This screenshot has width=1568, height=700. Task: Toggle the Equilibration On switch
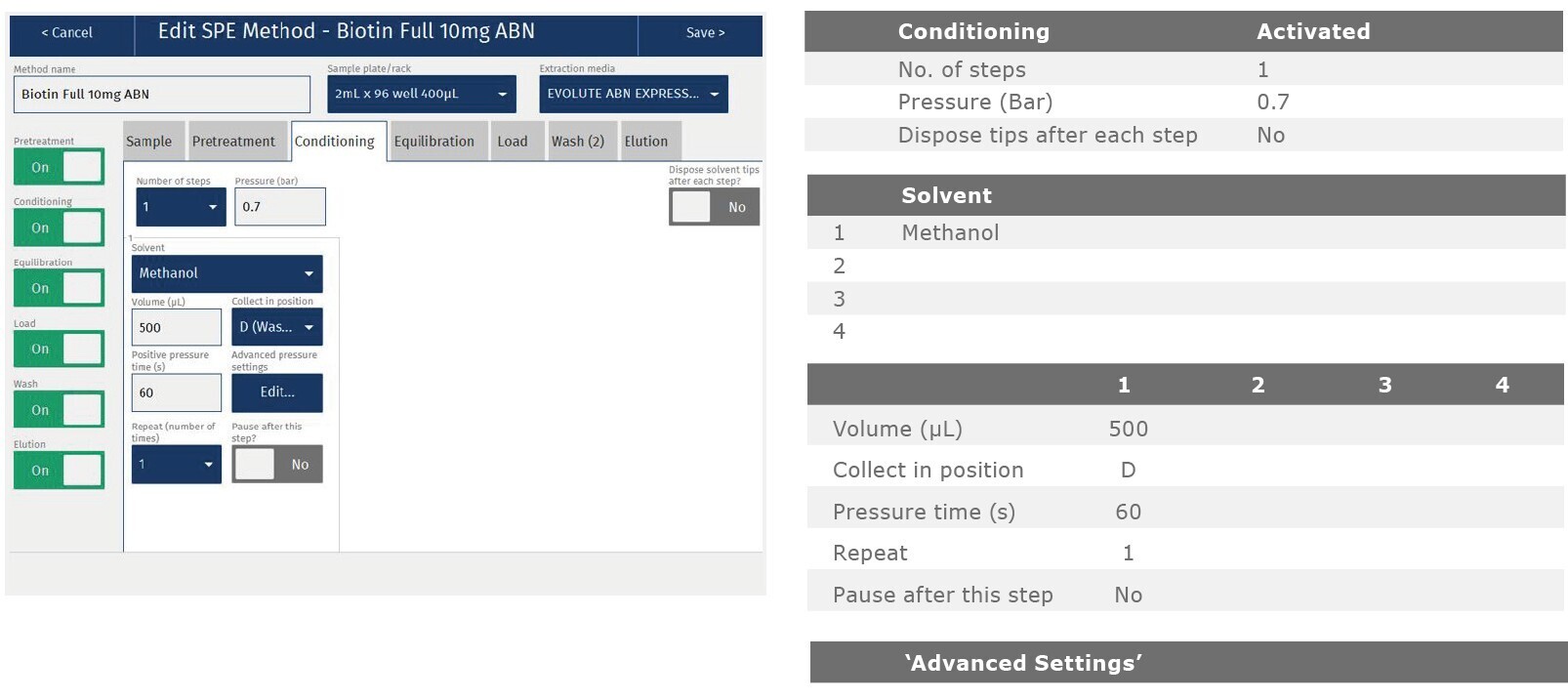click(59, 288)
